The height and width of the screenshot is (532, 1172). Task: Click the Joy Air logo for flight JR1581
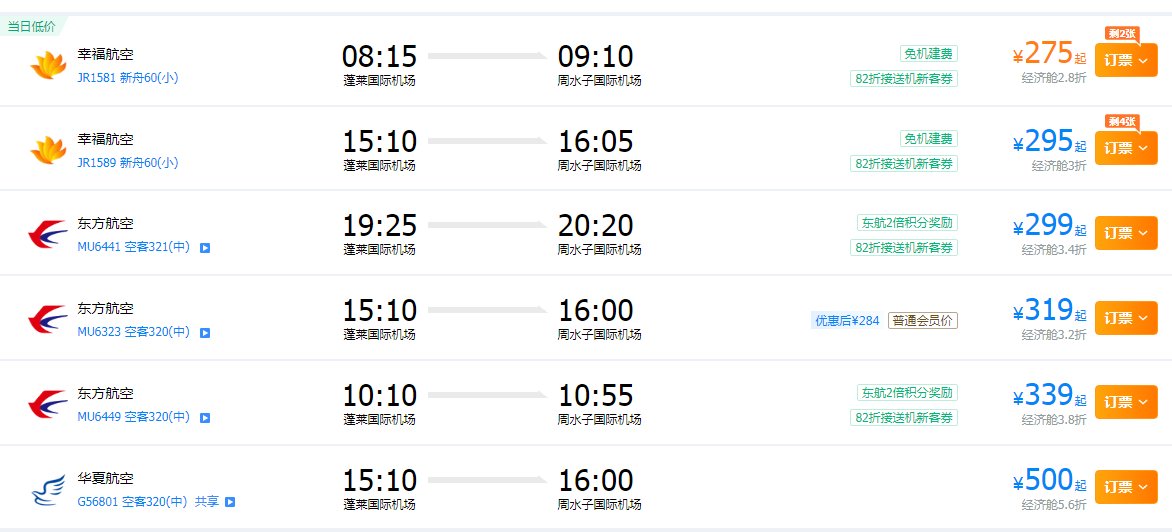47,65
